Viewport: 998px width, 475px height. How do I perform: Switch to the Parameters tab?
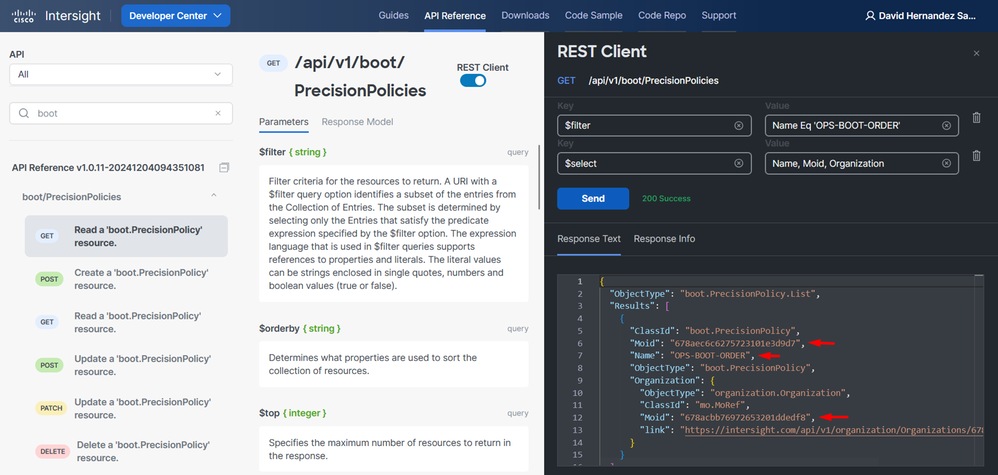[x=284, y=122]
